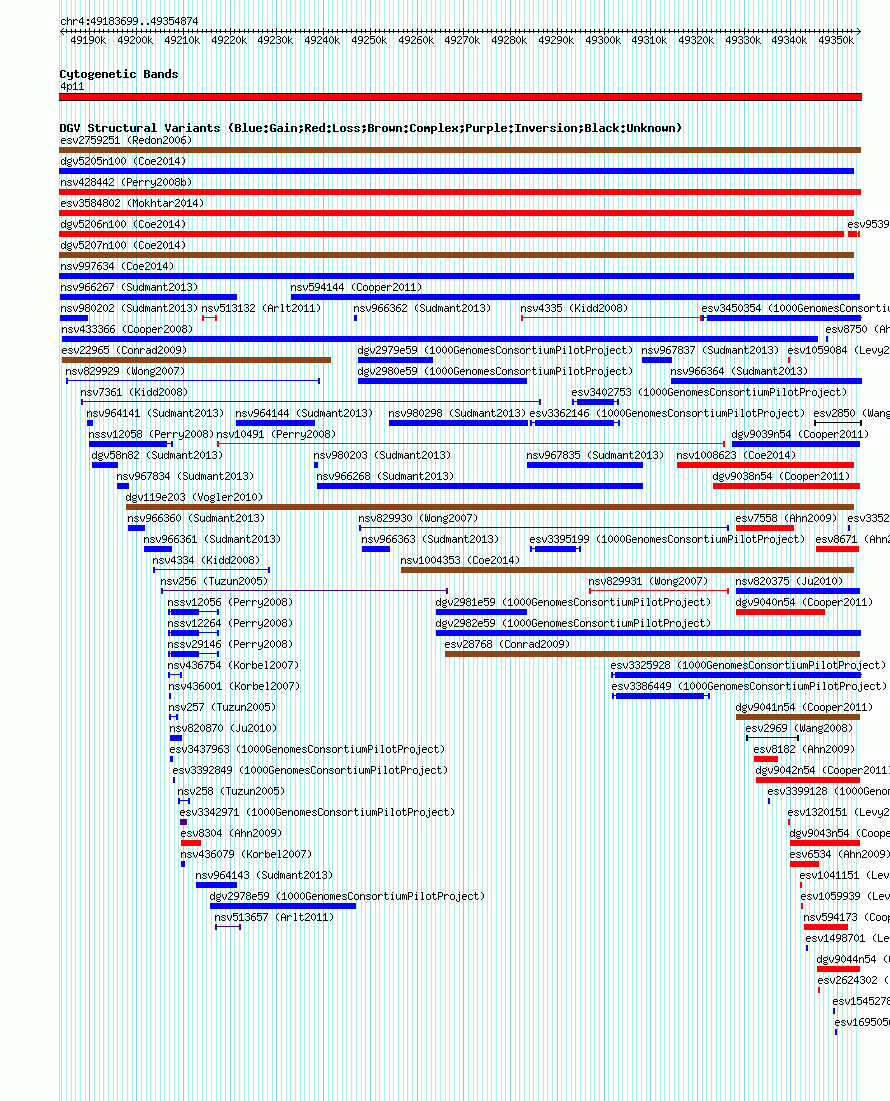This screenshot has width=890, height=1101.
Task: Click the nsv513132 (Arlt2011) label
Action: (x=261, y=309)
